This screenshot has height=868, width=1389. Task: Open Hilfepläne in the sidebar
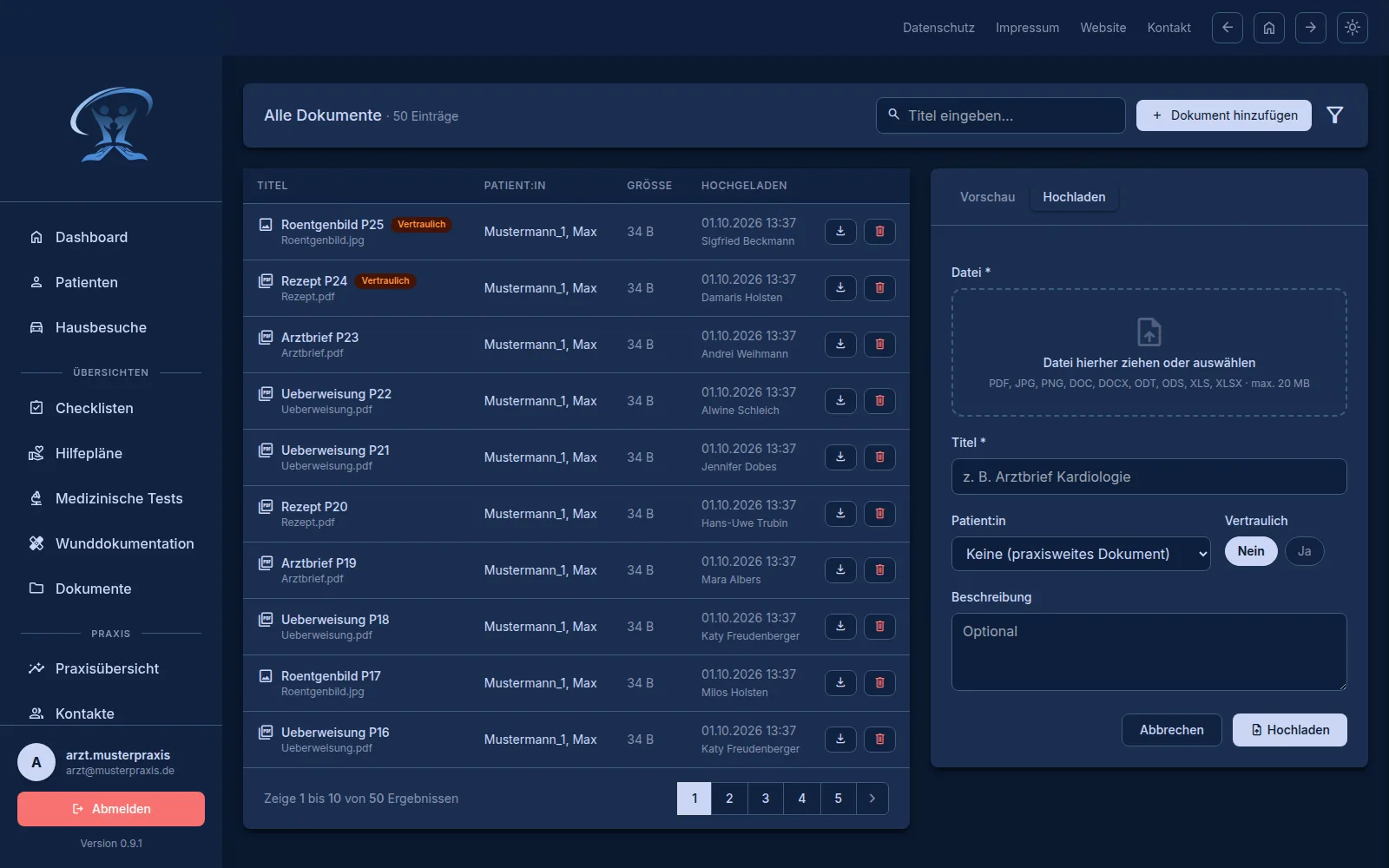pos(111,453)
